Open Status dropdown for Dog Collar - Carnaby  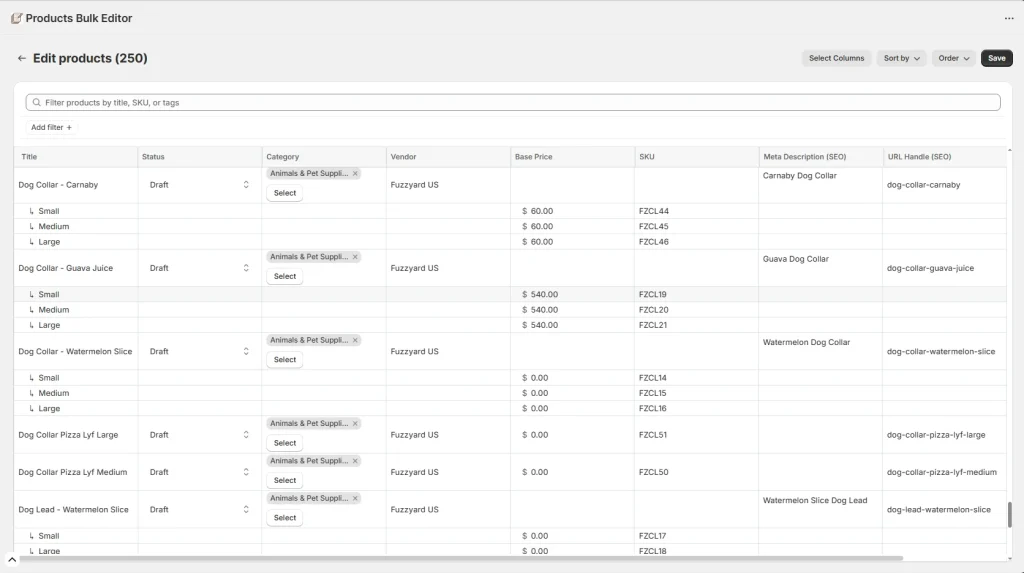tap(199, 185)
